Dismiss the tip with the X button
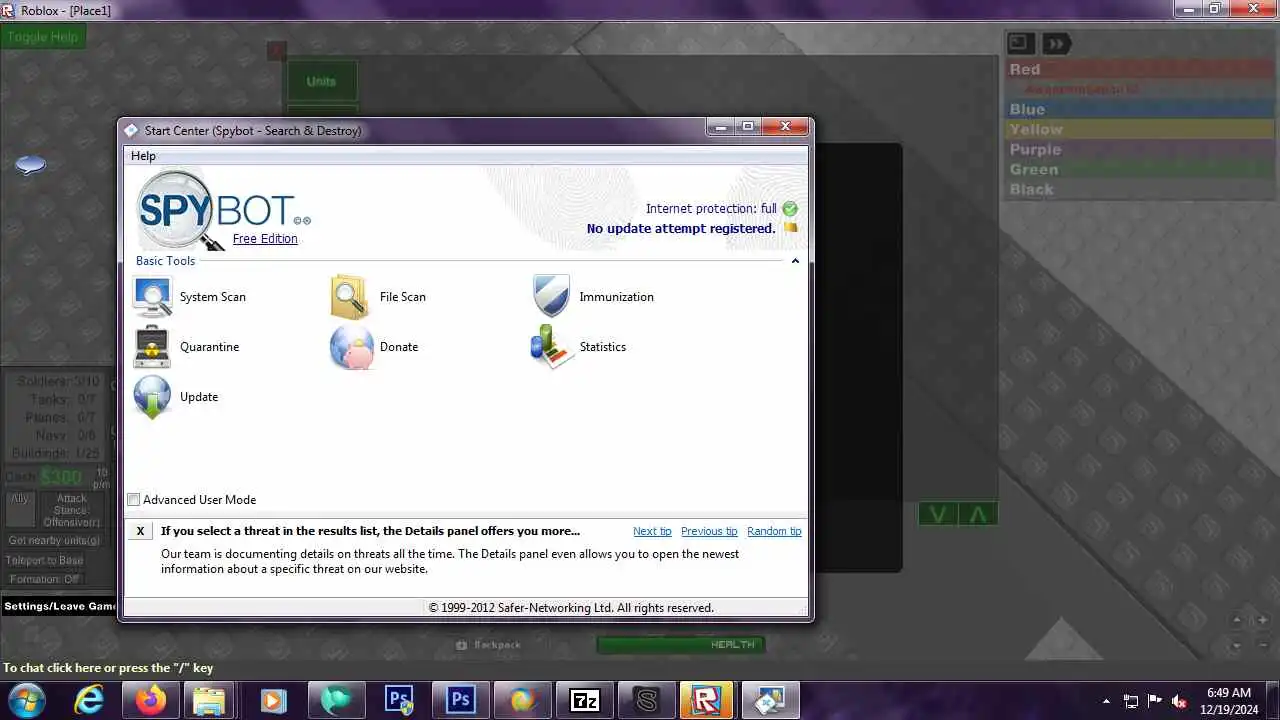 coord(140,531)
